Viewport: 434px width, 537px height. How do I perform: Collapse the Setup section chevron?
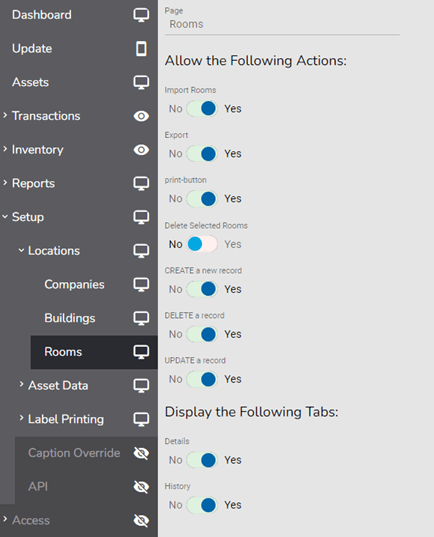[5, 217]
